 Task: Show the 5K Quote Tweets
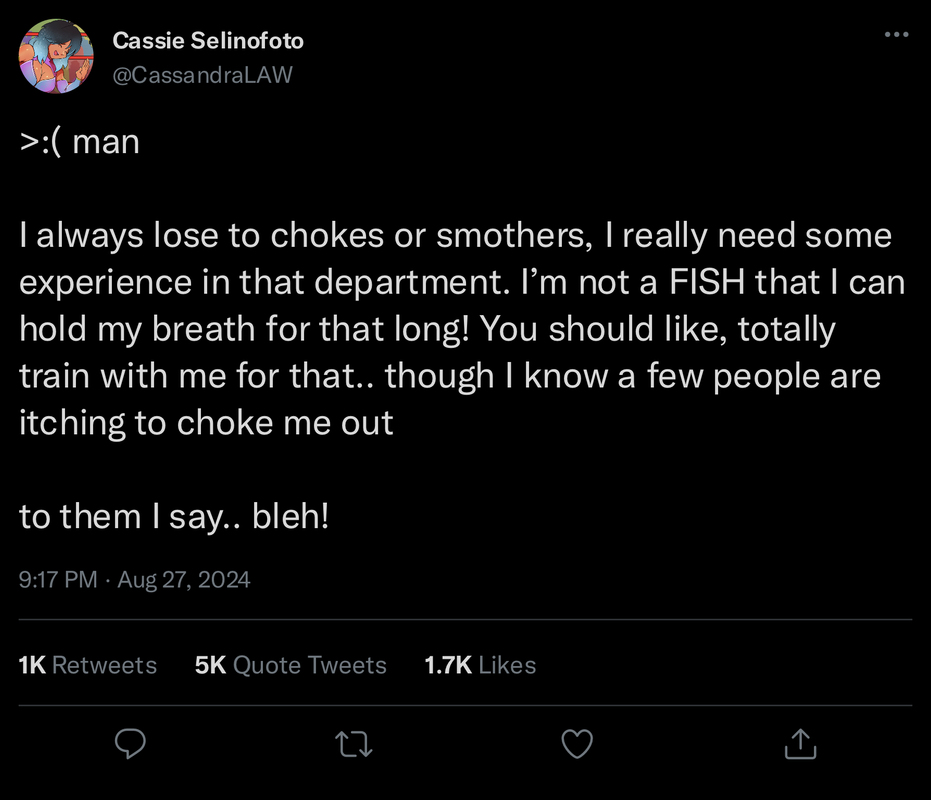coord(290,665)
